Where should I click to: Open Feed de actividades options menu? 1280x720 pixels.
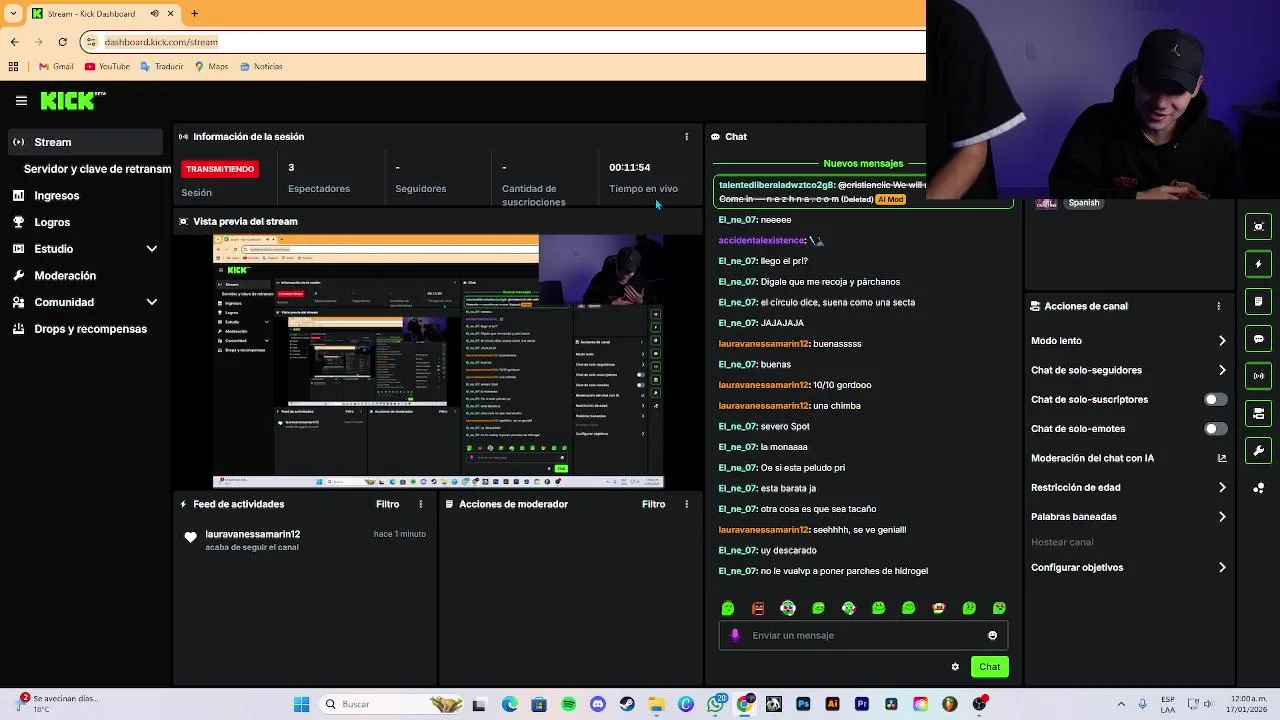point(420,504)
